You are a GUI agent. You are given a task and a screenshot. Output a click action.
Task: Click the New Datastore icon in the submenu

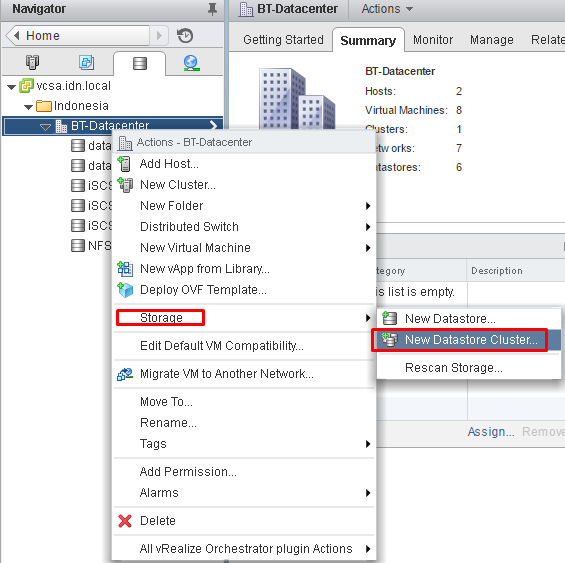(x=389, y=319)
